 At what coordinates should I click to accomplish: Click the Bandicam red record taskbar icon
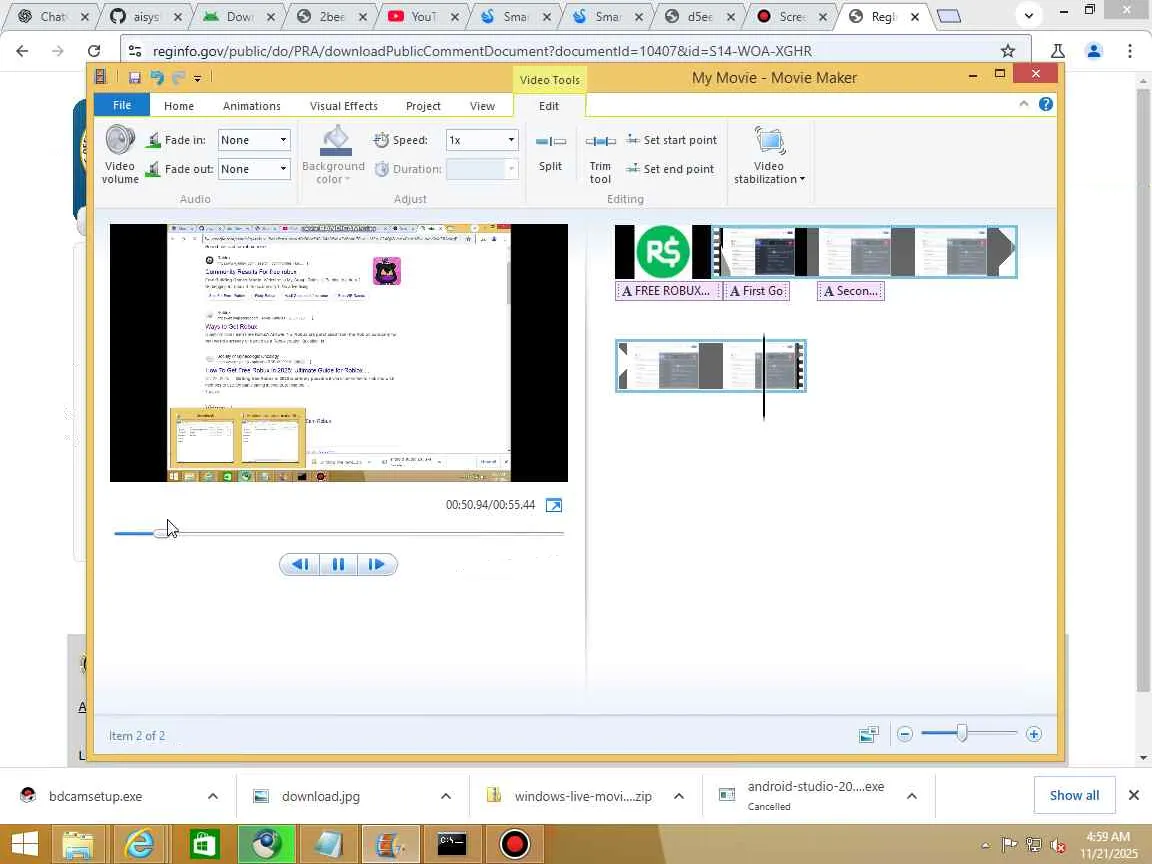click(x=514, y=845)
